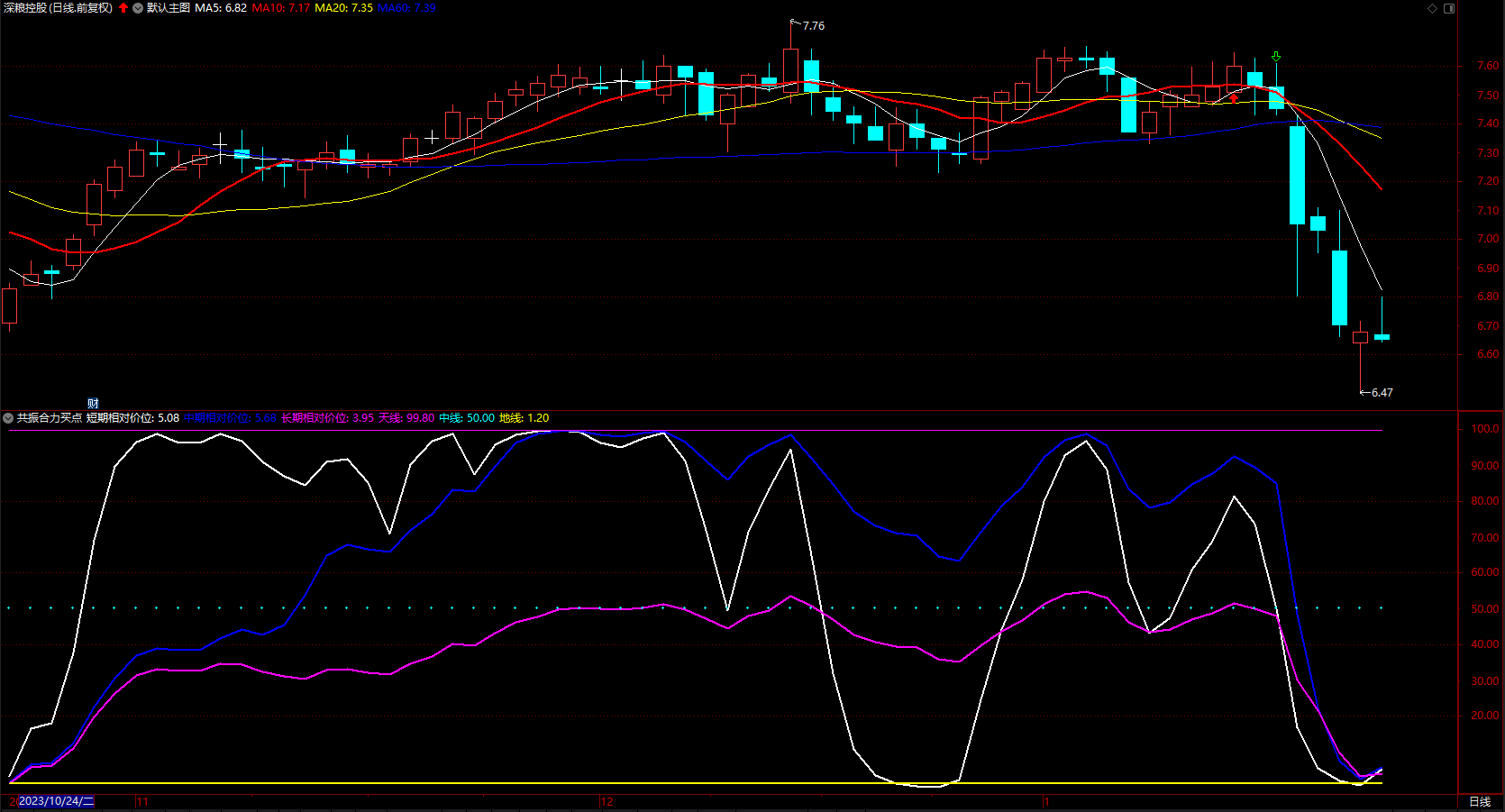Select 短期相对价位: 5.08 readout
1505x812 pixels.
coord(132,418)
